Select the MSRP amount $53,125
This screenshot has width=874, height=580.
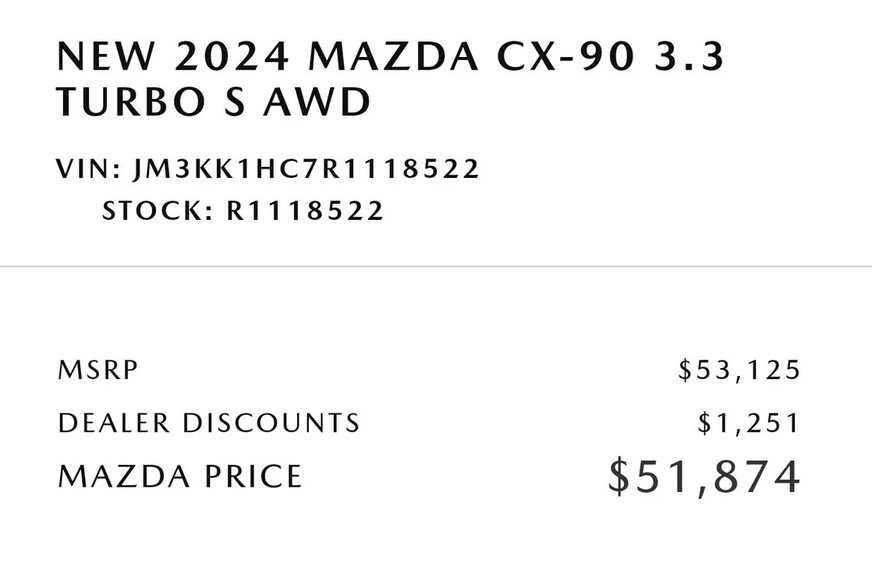coord(740,371)
